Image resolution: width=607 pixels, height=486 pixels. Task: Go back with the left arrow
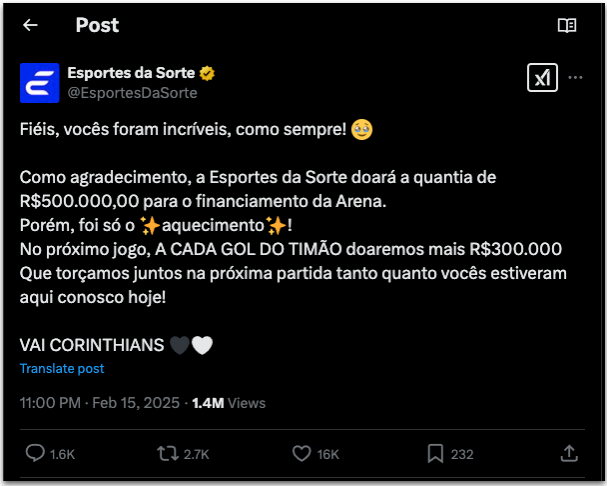30,25
